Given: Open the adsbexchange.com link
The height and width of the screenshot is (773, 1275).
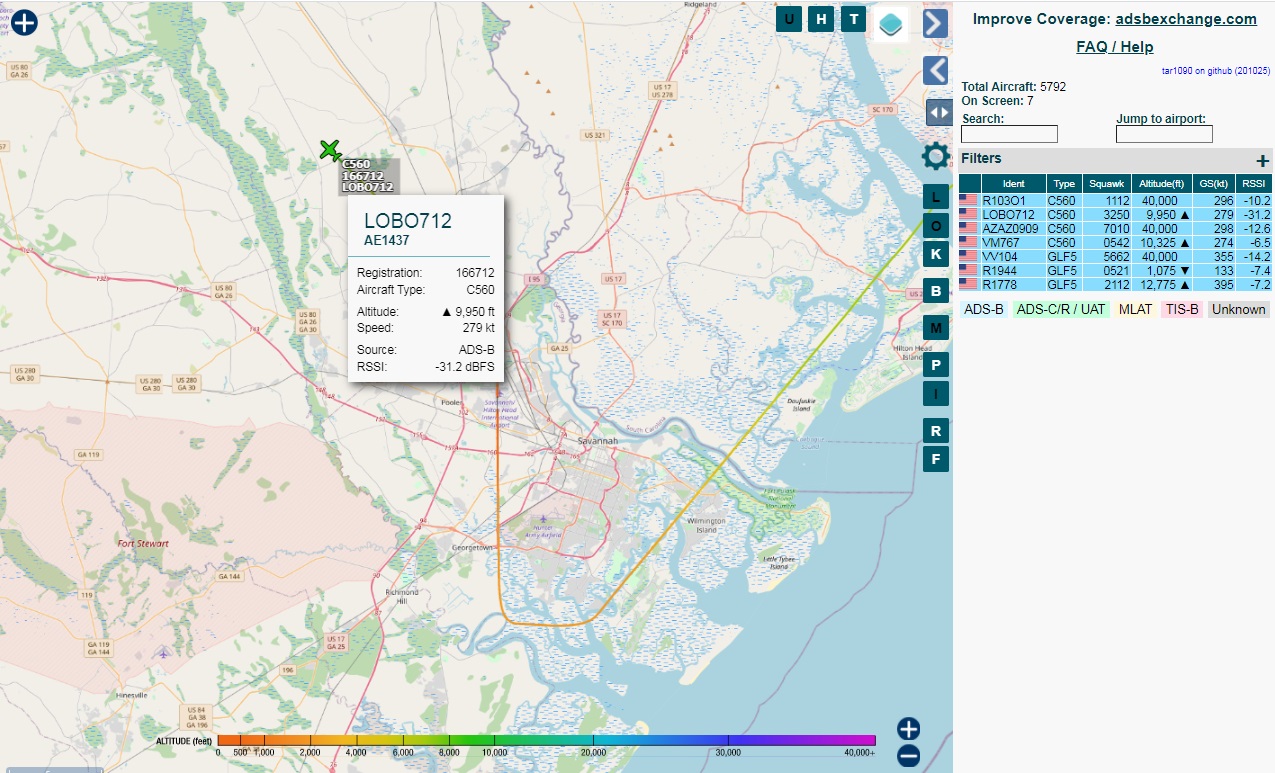Looking at the screenshot, I should [1186, 19].
